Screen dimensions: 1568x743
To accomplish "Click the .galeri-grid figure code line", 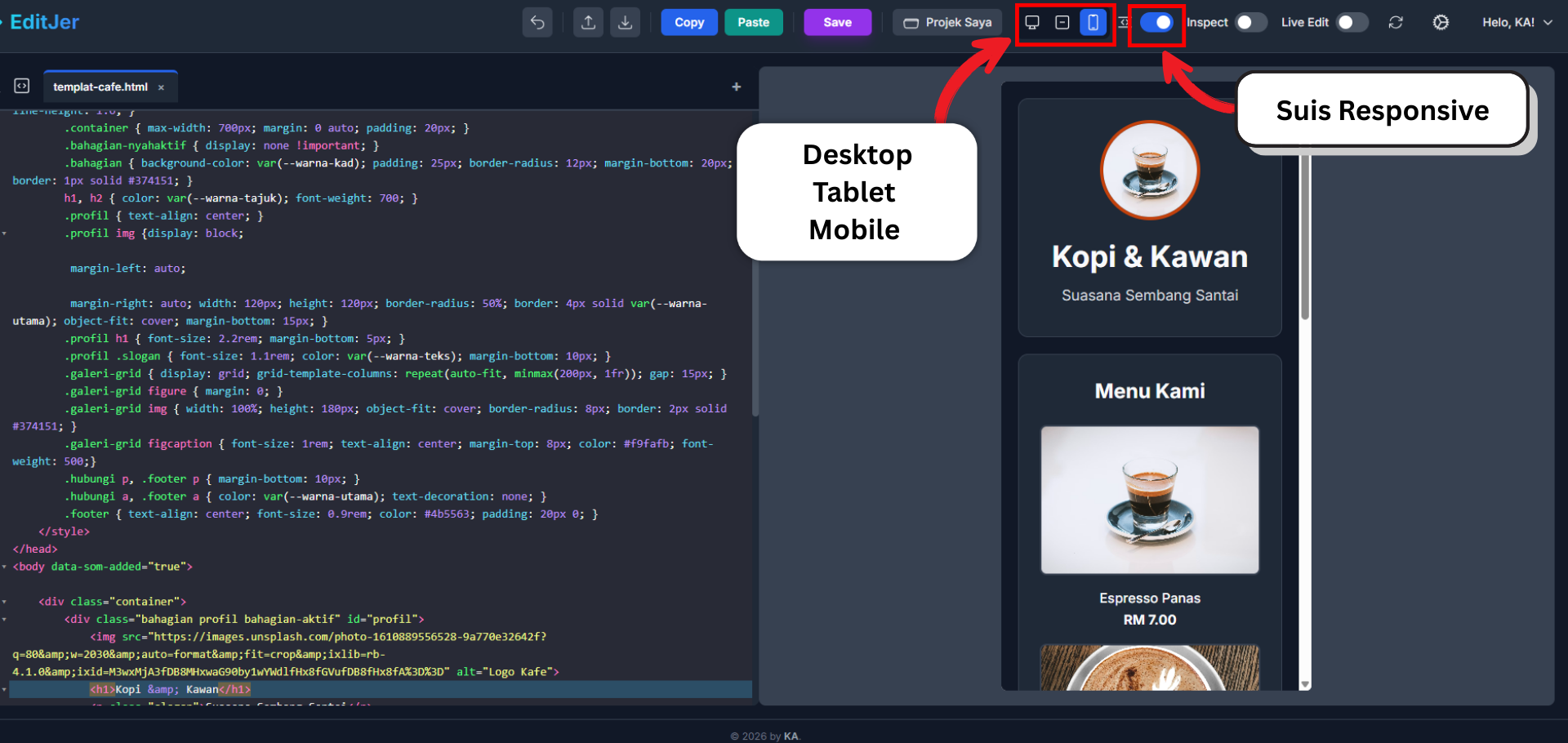I will pyautogui.click(x=173, y=391).
